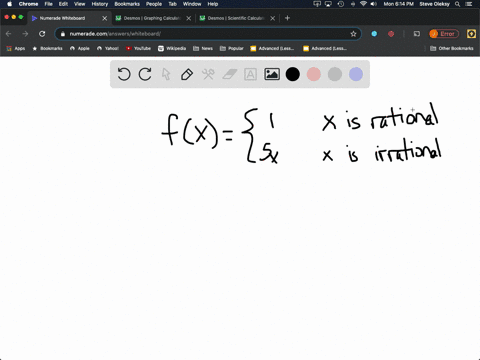
Task: Expand the Popular bookmarks folder
Action: tap(232, 48)
